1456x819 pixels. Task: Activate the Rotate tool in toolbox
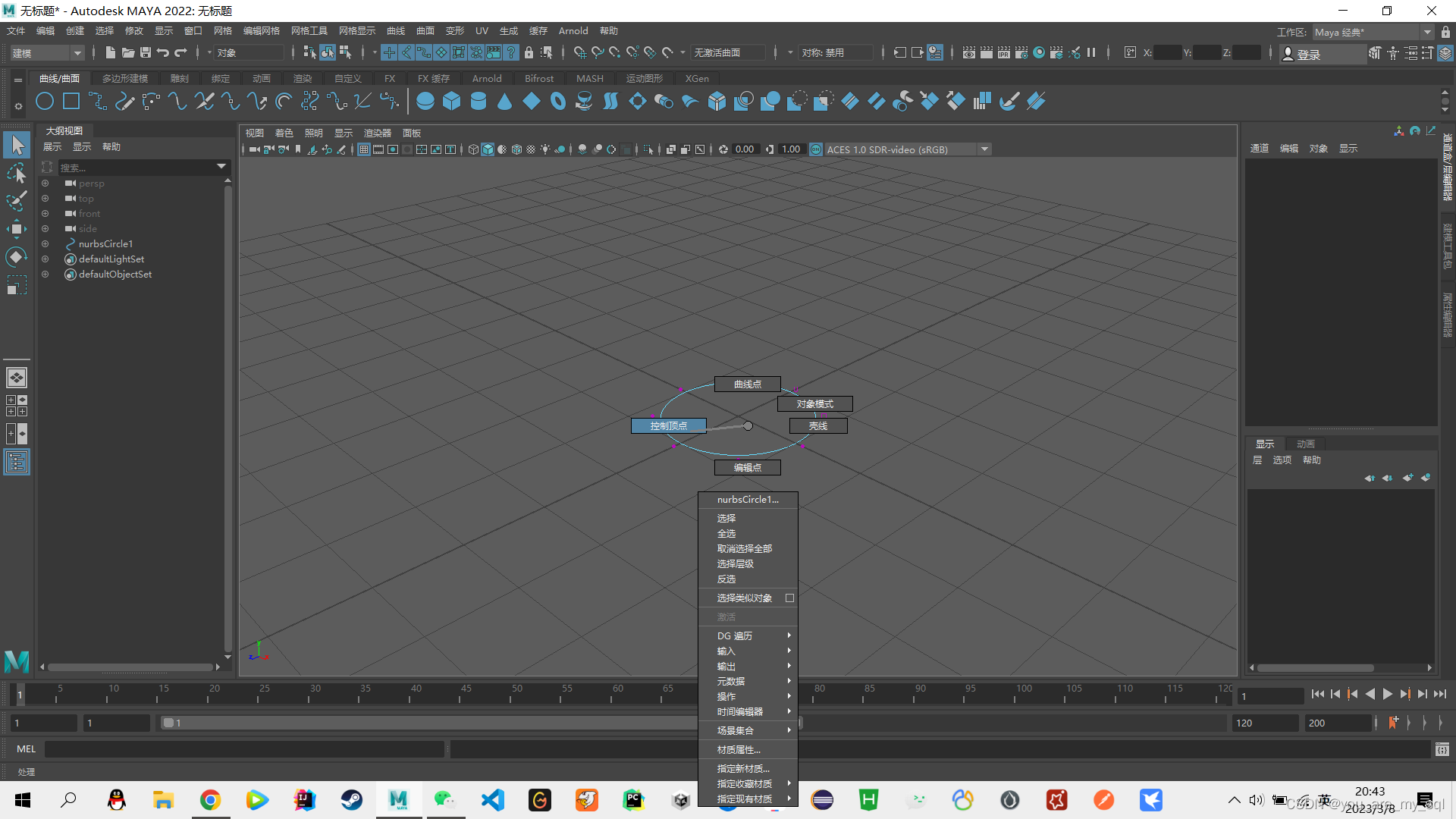point(17,257)
